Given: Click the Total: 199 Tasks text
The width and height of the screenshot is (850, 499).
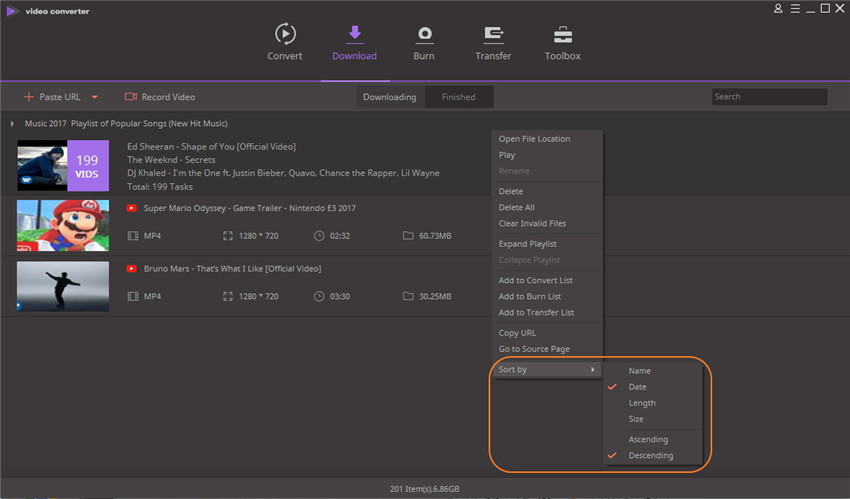Looking at the screenshot, I should (x=160, y=186).
